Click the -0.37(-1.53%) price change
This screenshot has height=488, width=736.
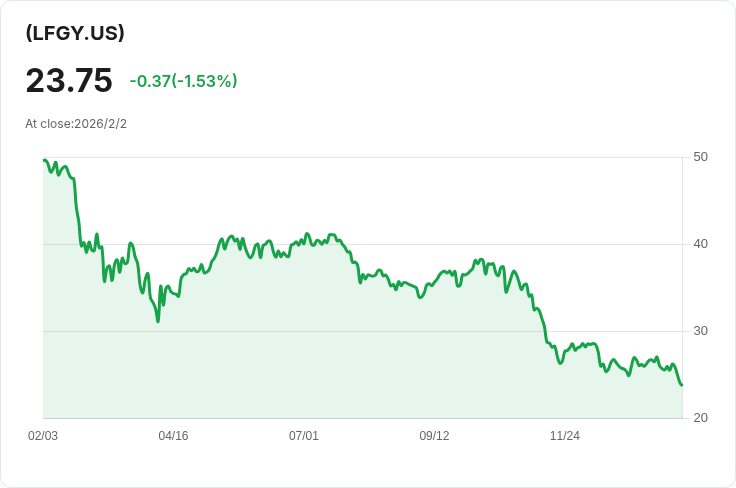click(183, 81)
